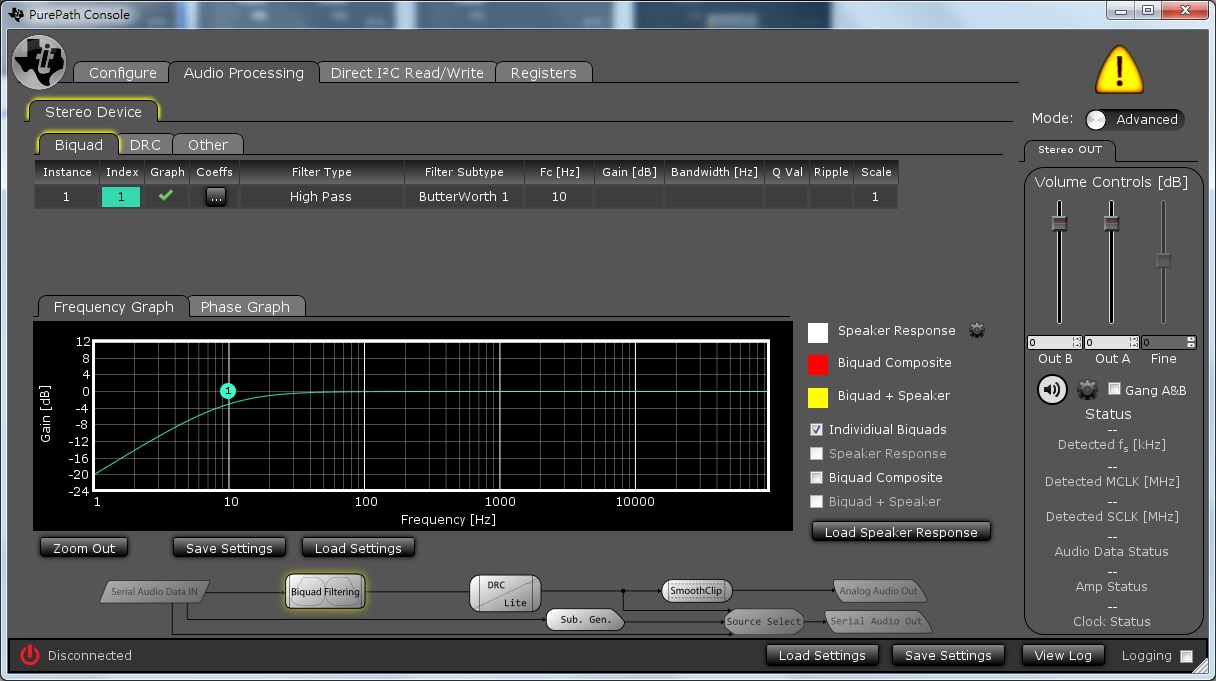This screenshot has width=1216, height=681.
Task: Click the Bandwidth [Hz] column header
Action: [714, 172]
